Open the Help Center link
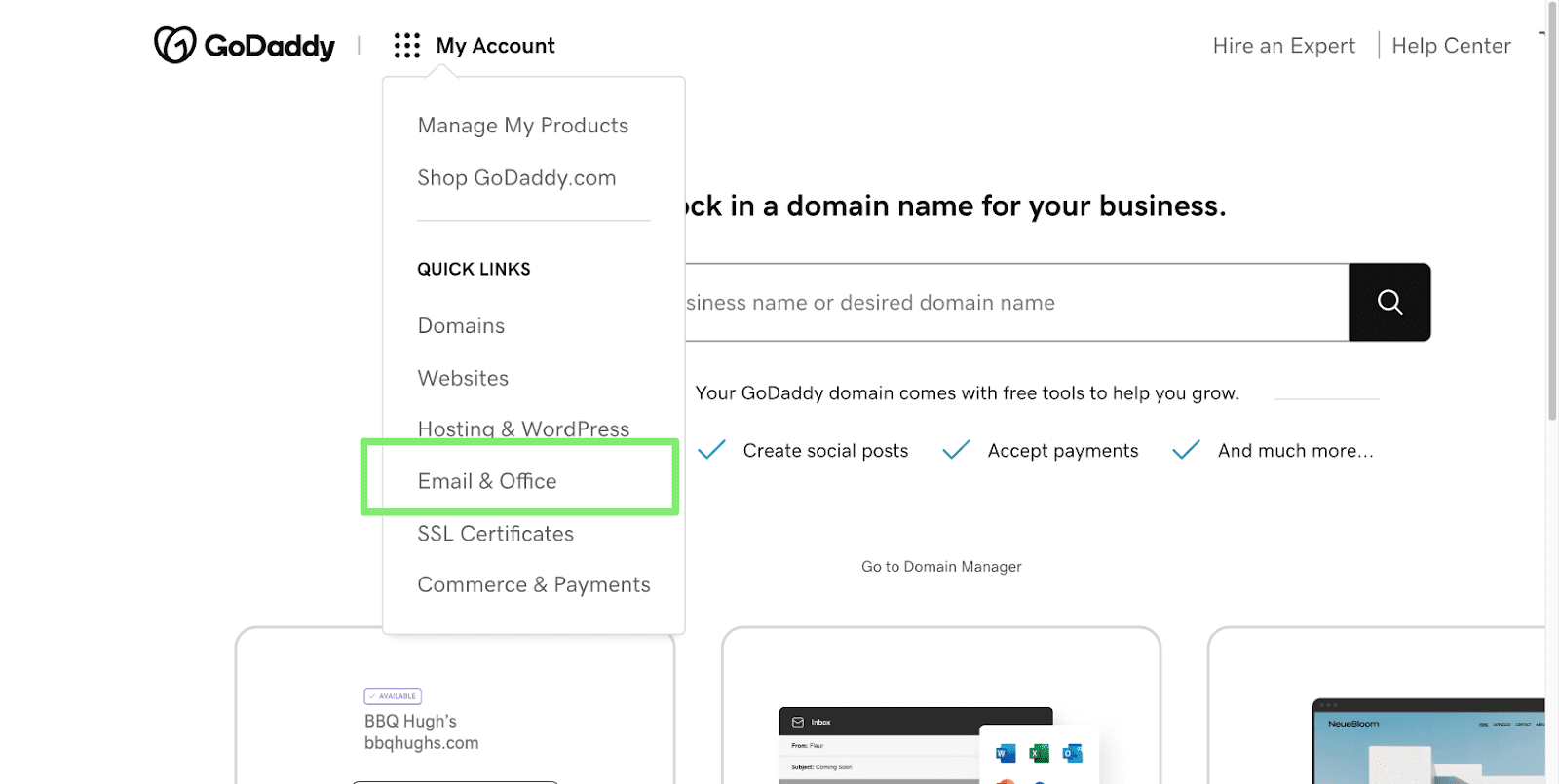The height and width of the screenshot is (784, 1559). (x=1451, y=46)
